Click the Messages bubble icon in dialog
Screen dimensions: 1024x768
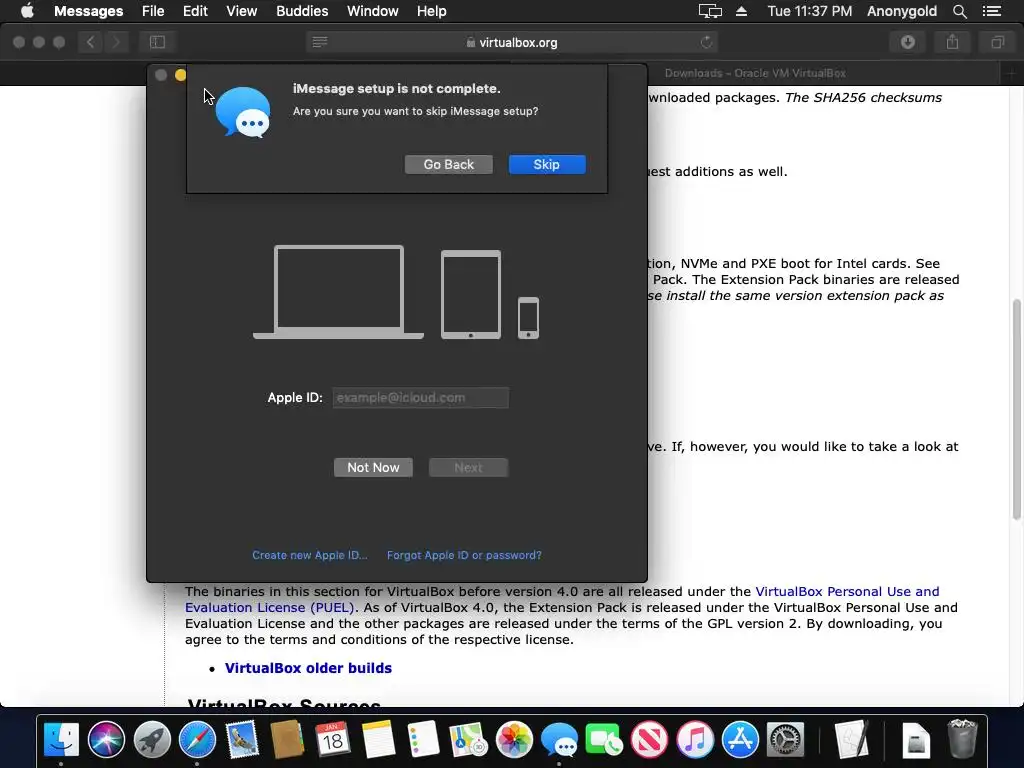[x=243, y=112]
